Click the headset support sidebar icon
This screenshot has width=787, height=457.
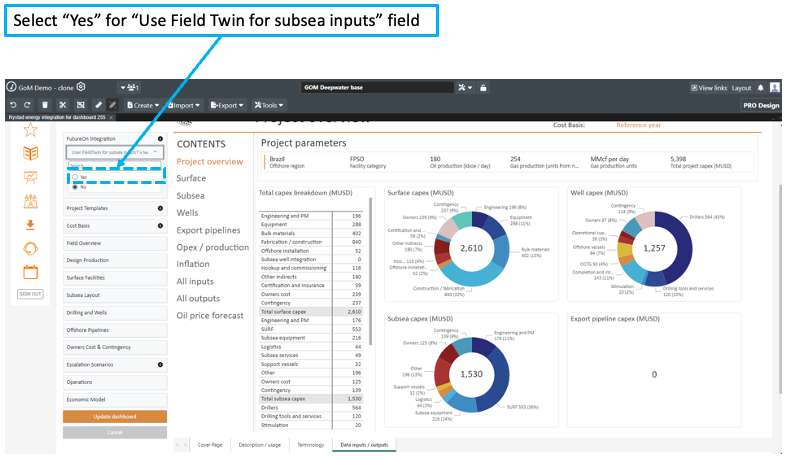[x=31, y=249]
